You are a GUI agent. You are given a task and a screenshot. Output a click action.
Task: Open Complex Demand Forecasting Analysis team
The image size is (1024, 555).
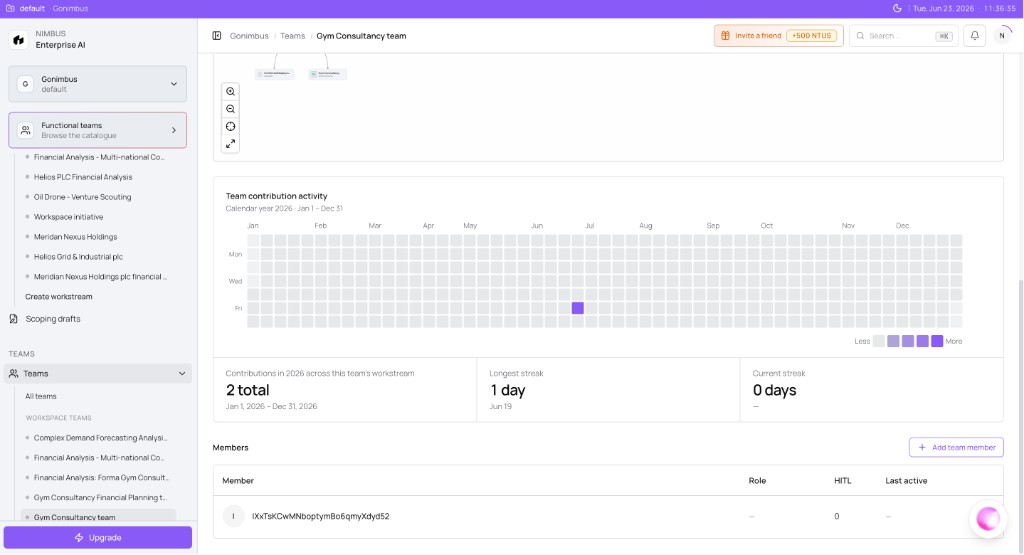point(101,437)
